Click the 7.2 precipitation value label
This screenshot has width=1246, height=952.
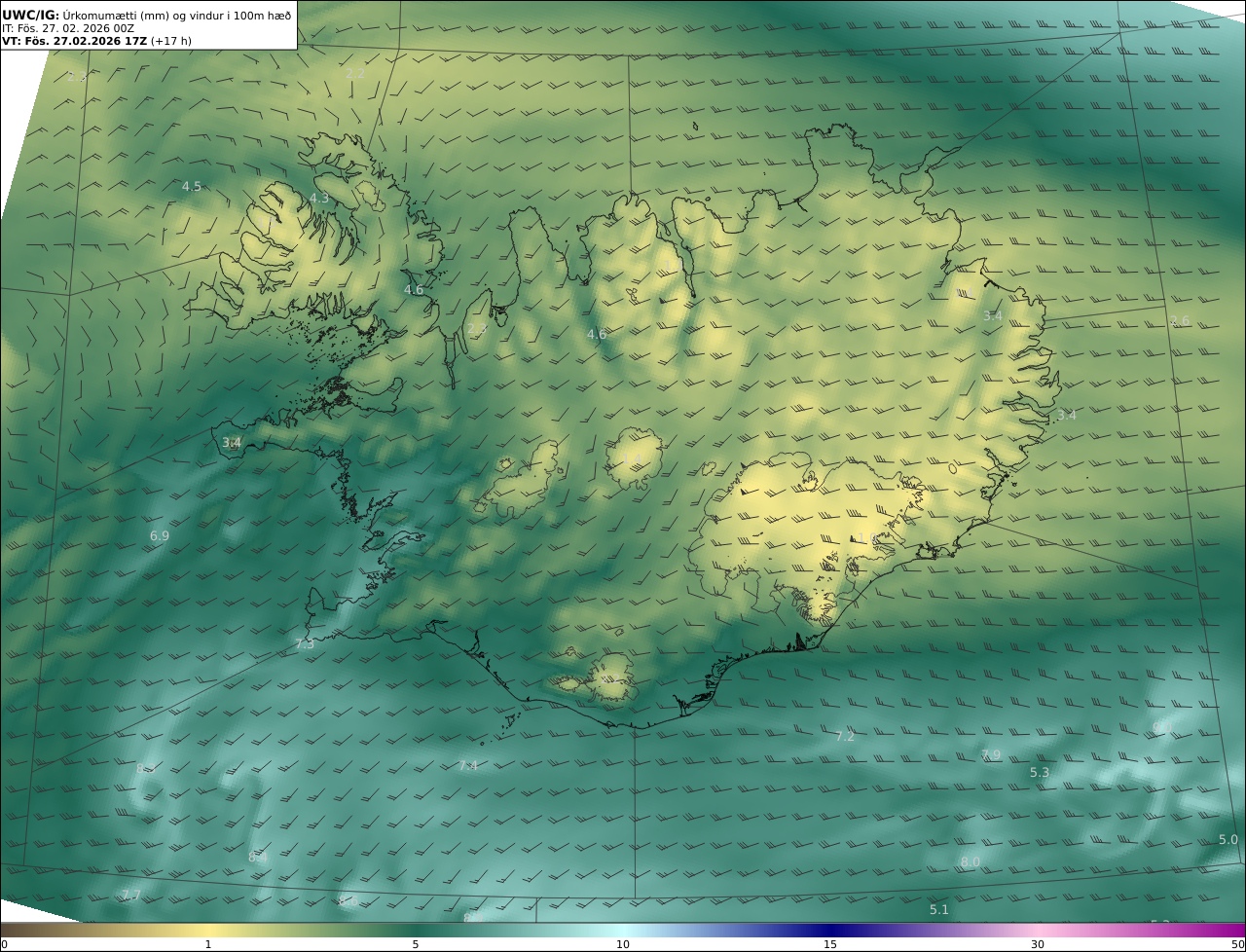tap(845, 736)
